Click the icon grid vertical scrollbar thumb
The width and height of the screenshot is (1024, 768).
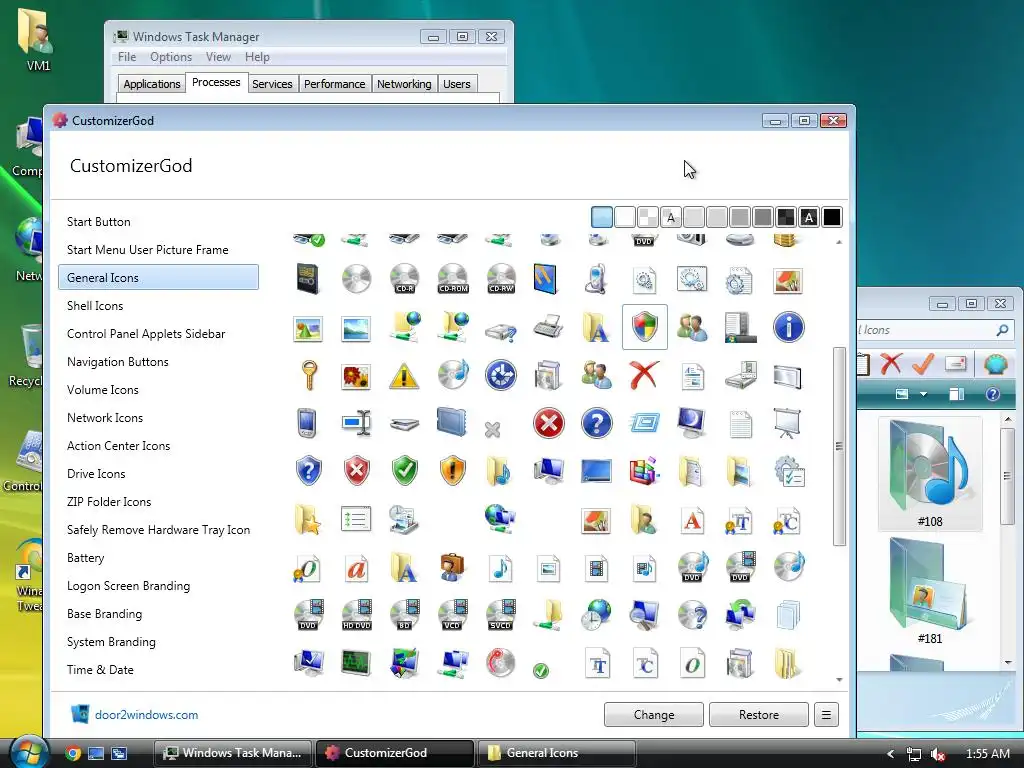[839, 446]
